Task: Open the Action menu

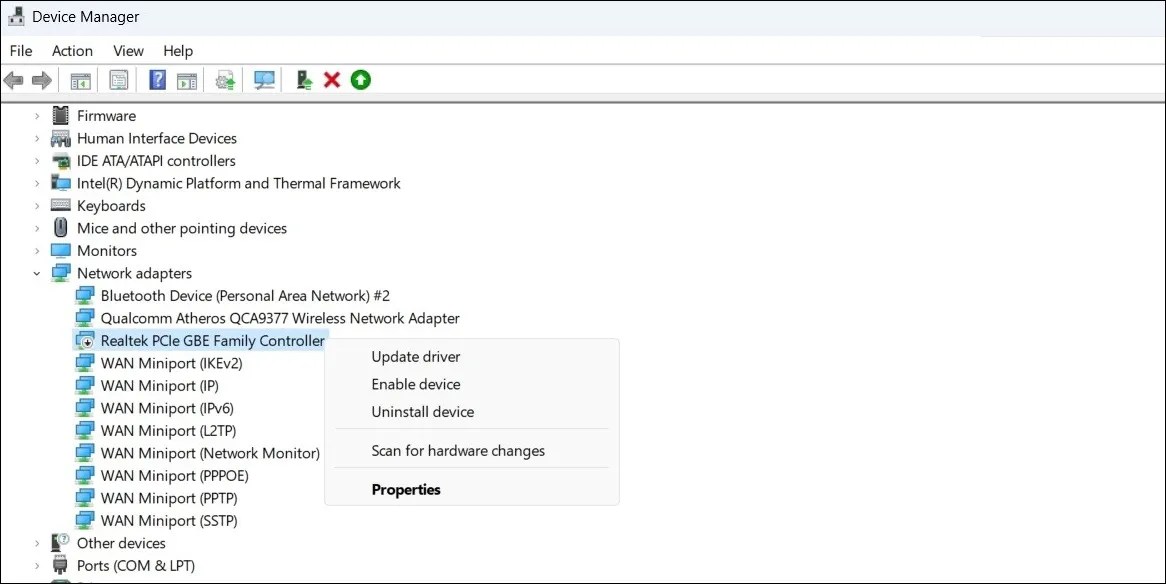Action: click(x=72, y=51)
